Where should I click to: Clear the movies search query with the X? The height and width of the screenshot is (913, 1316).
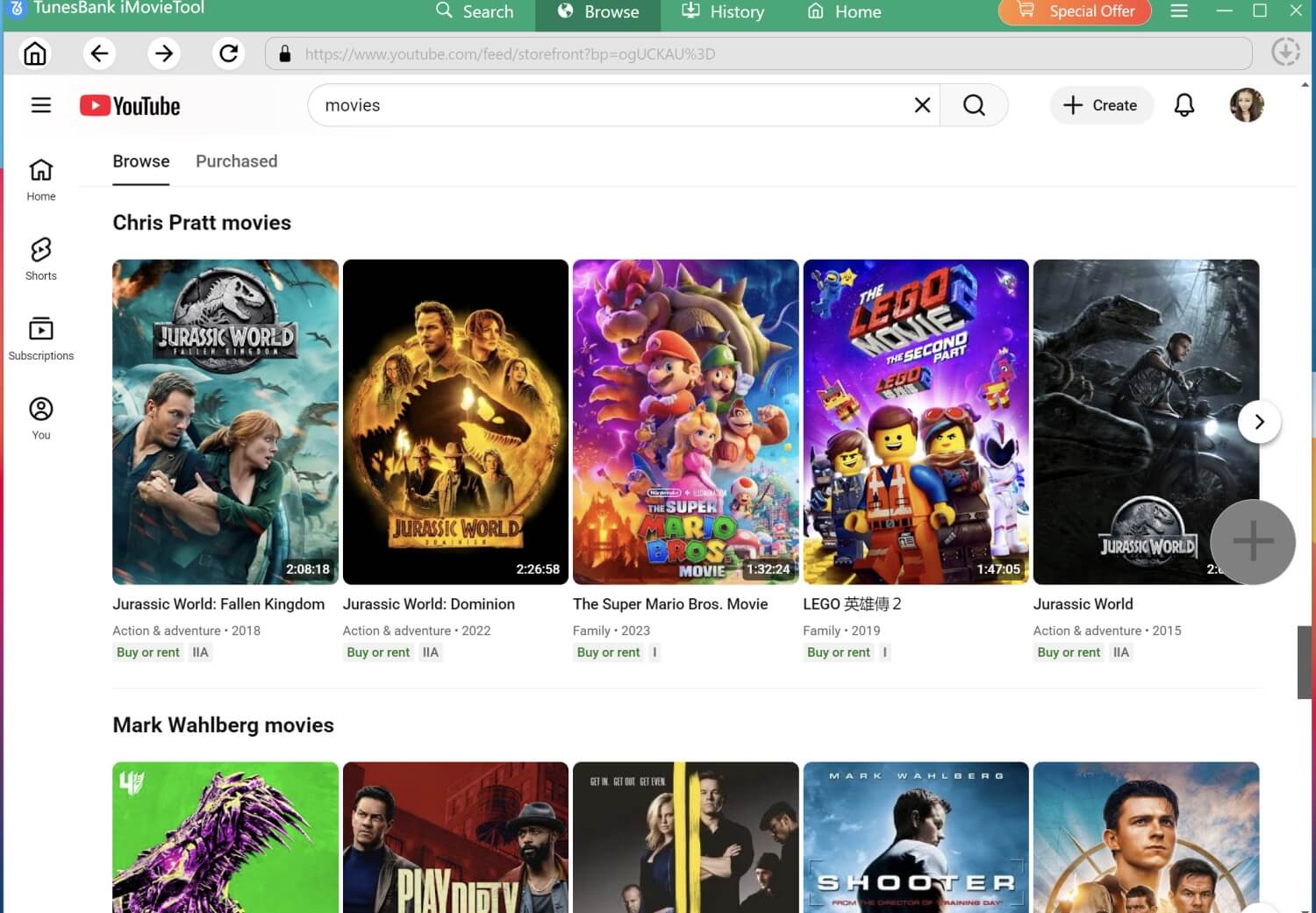point(921,104)
